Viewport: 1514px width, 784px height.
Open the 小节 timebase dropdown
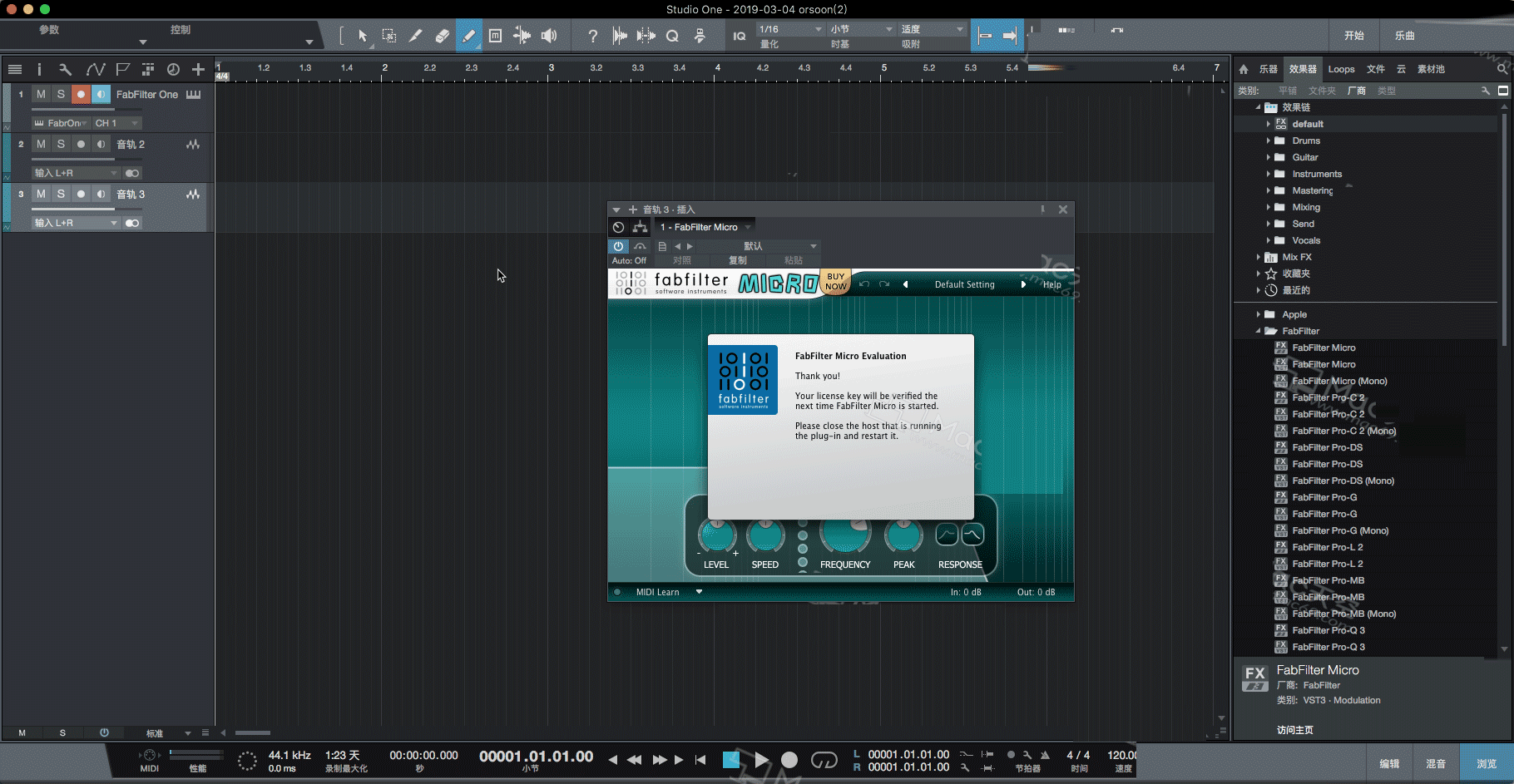point(861,29)
